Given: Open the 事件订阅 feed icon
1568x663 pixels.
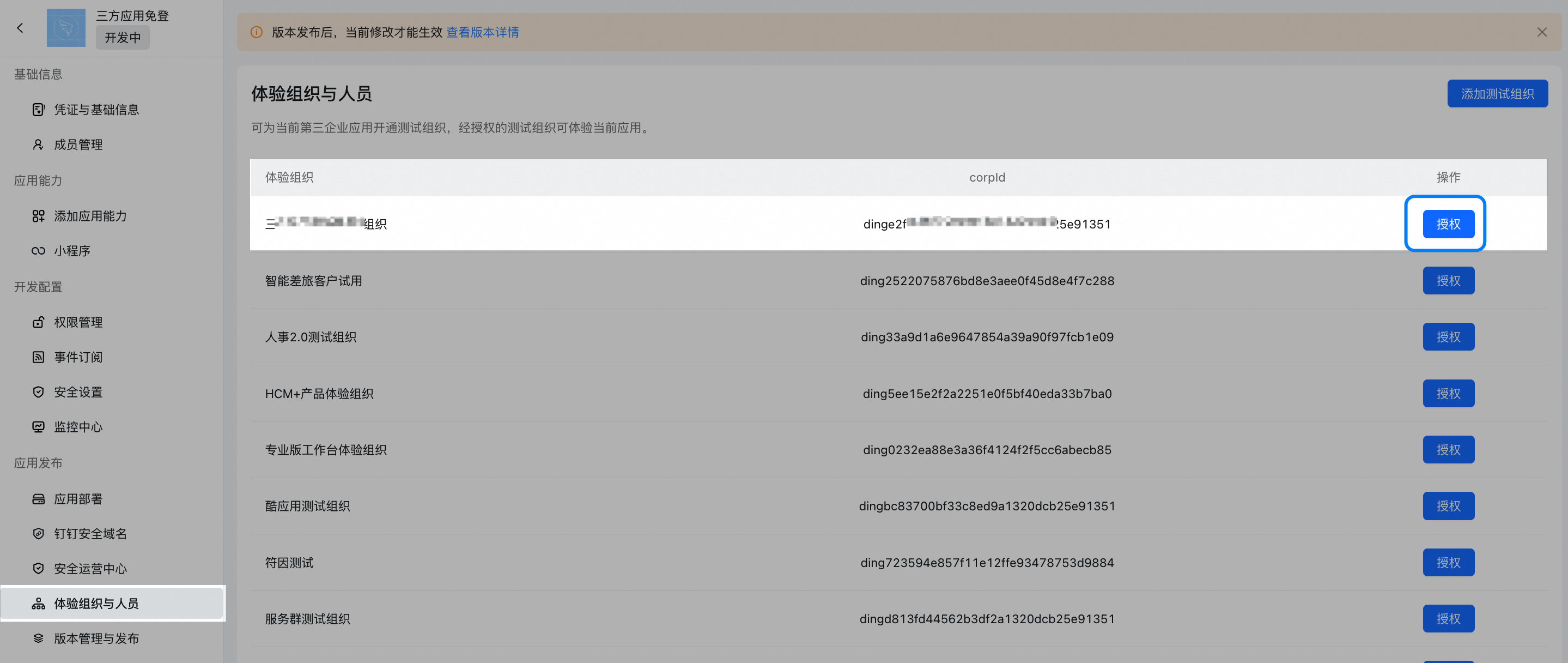Looking at the screenshot, I should click(38, 357).
